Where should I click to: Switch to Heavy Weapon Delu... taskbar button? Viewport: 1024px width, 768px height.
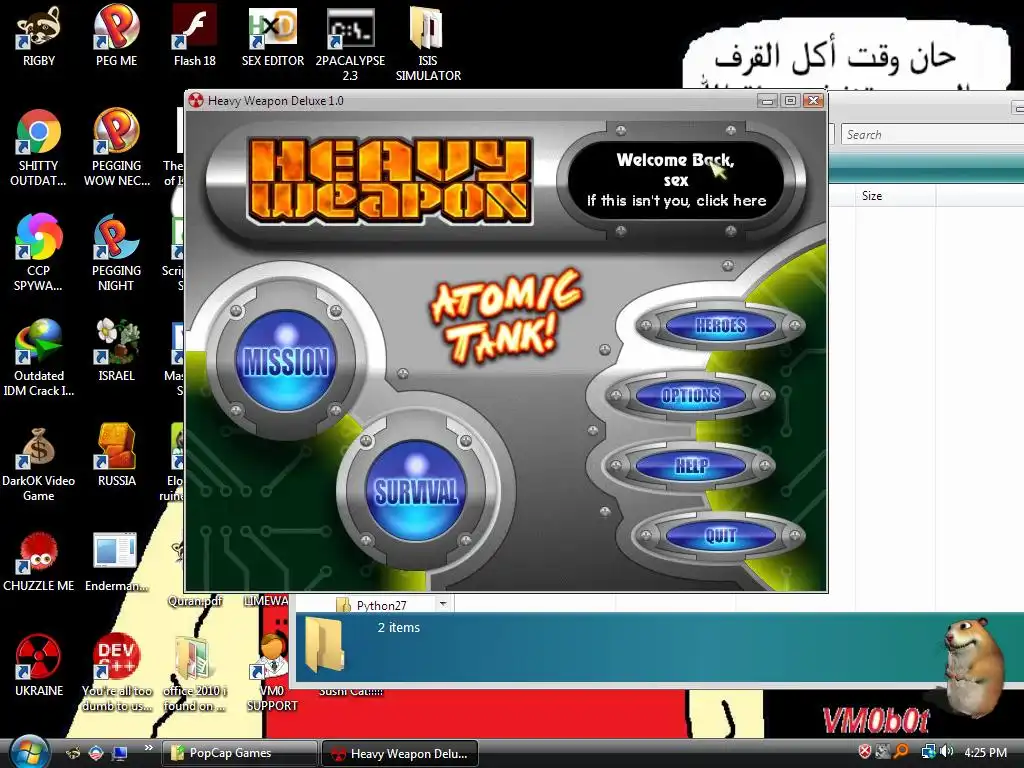[400, 753]
